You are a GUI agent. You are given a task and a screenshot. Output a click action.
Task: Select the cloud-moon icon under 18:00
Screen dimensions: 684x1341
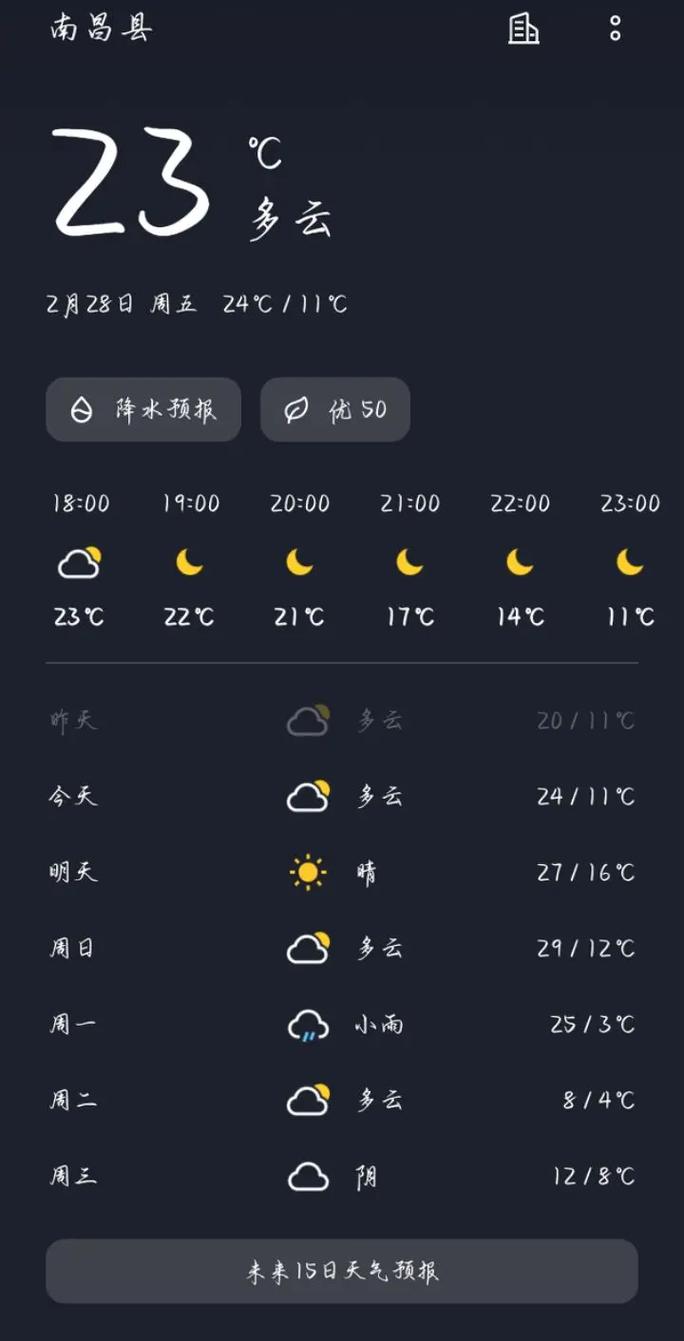[79, 562]
